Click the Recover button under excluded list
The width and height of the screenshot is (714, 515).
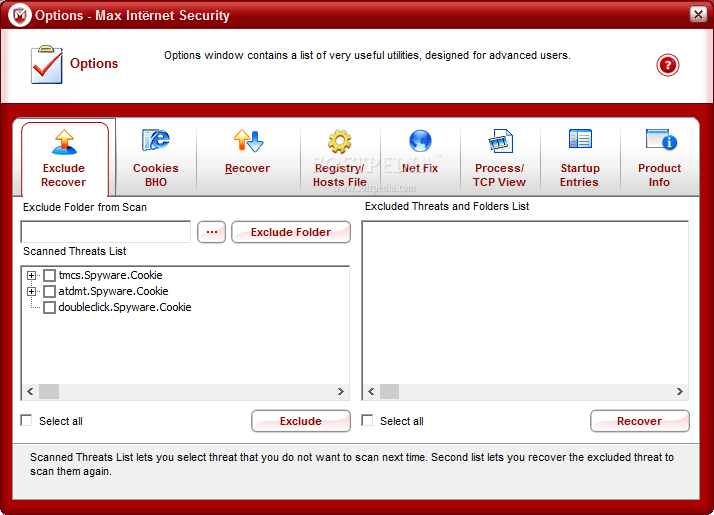(x=640, y=421)
